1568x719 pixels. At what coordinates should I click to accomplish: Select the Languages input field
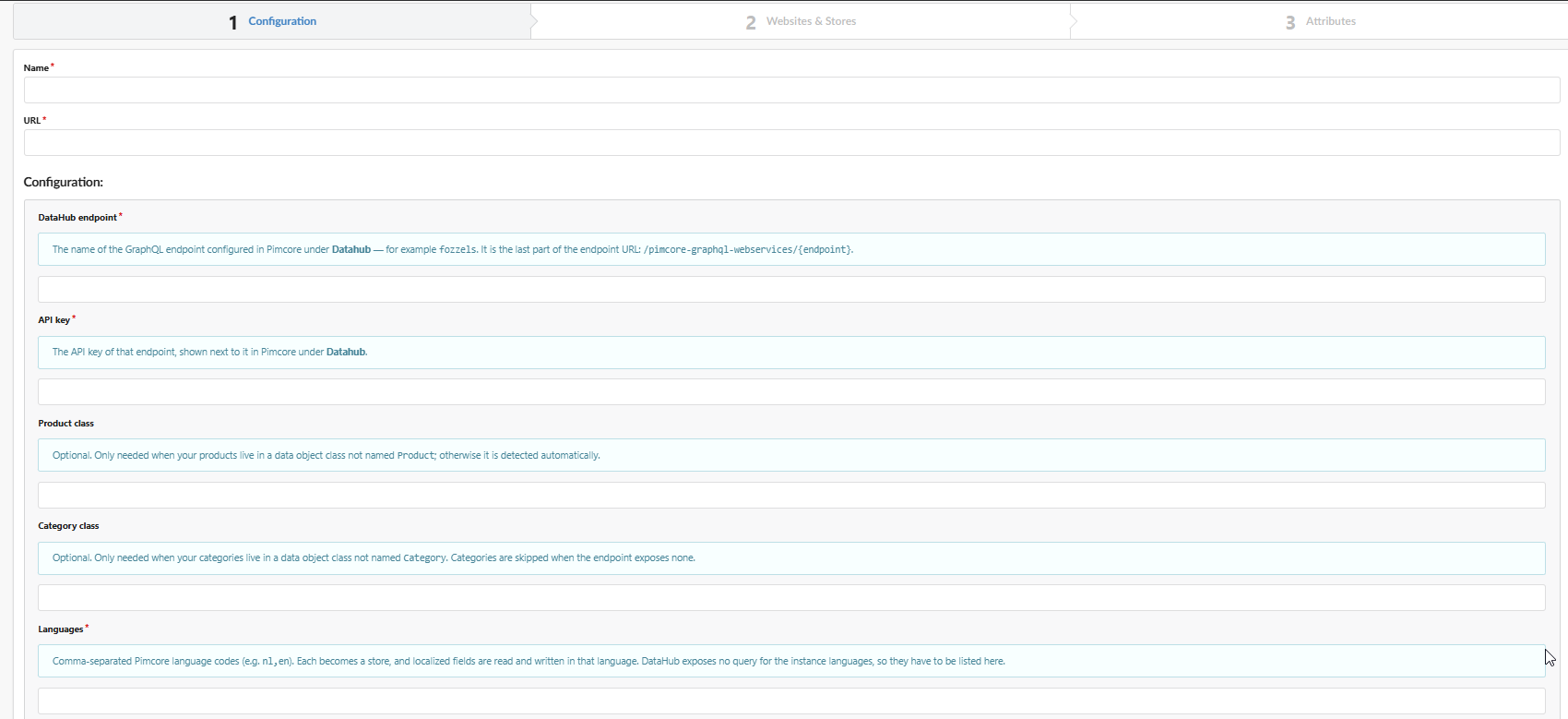791,701
